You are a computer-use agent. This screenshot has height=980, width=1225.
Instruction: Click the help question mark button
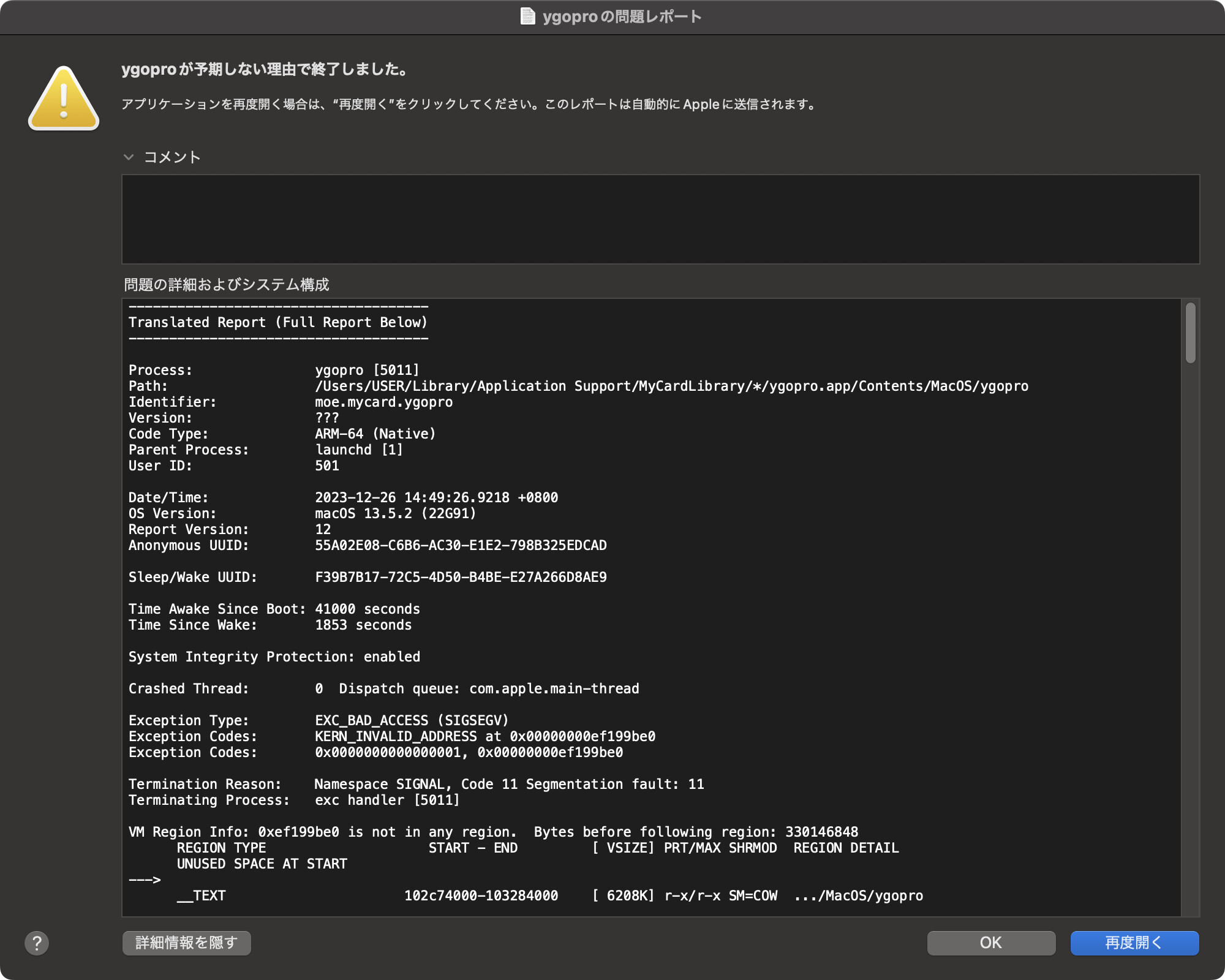click(x=37, y=943)
